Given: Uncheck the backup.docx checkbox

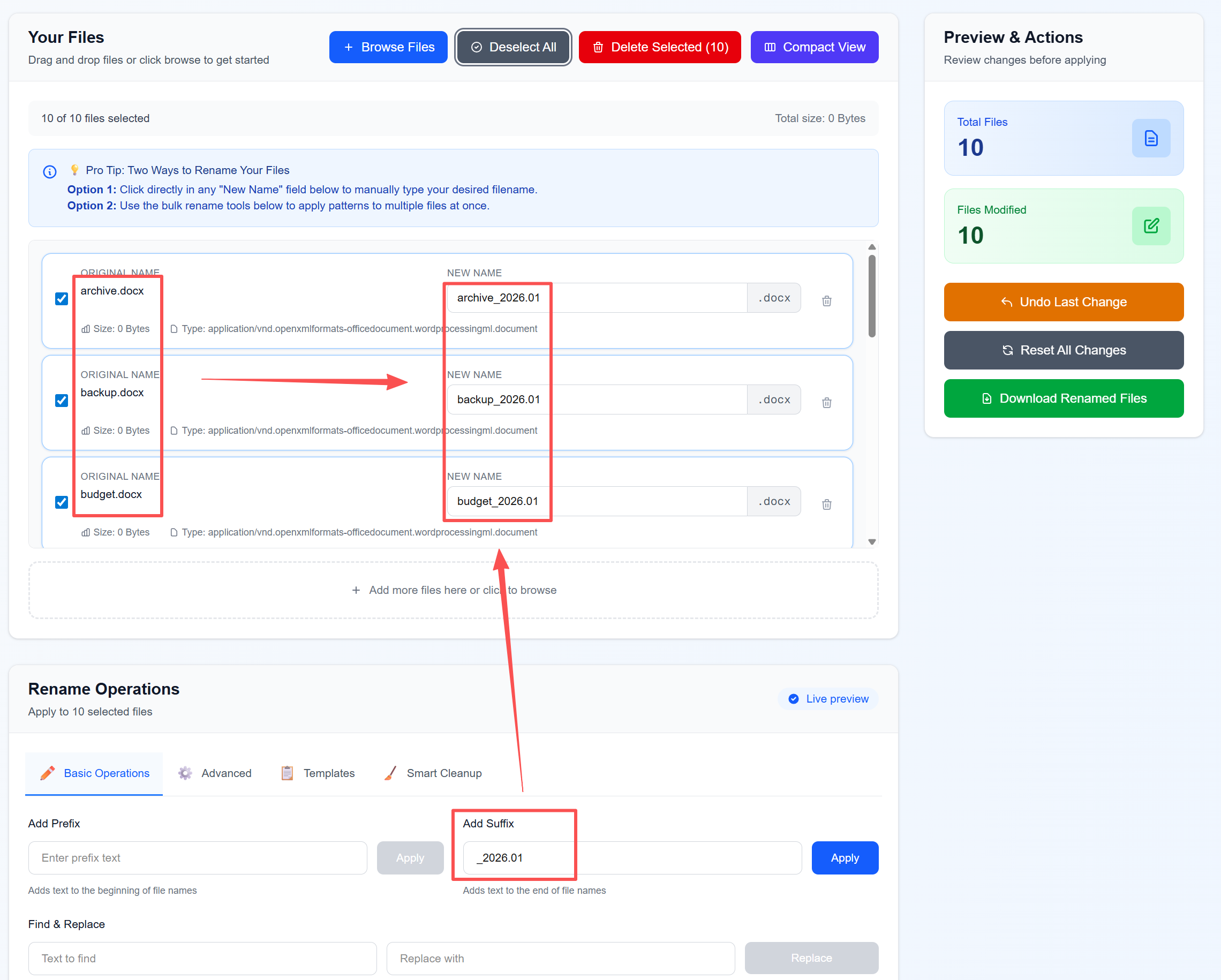Looking at the screenshot, I should point(62,401).
